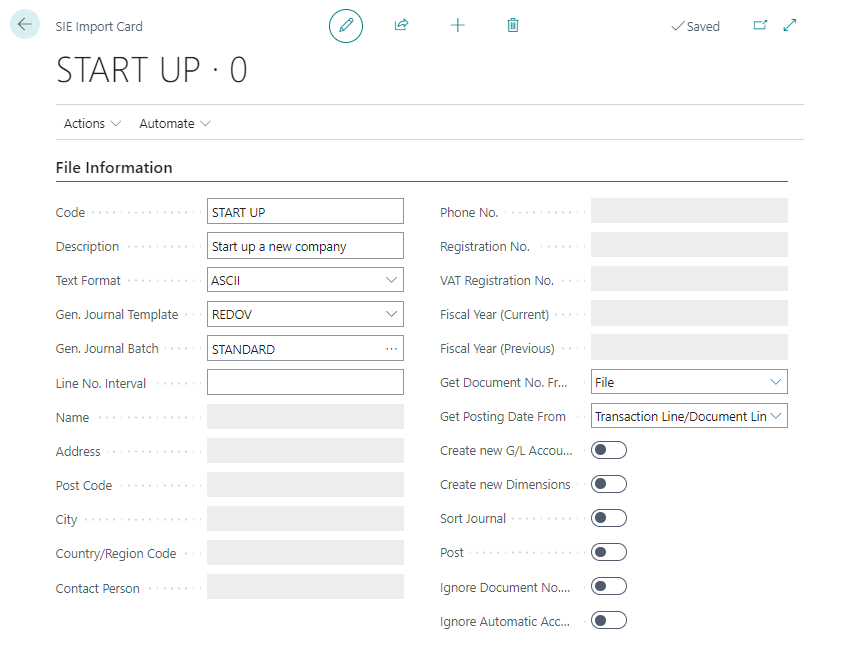The height and width of the screenshot is (661, 858).
Task: Open the Actions menu
Action: point(92,124)
